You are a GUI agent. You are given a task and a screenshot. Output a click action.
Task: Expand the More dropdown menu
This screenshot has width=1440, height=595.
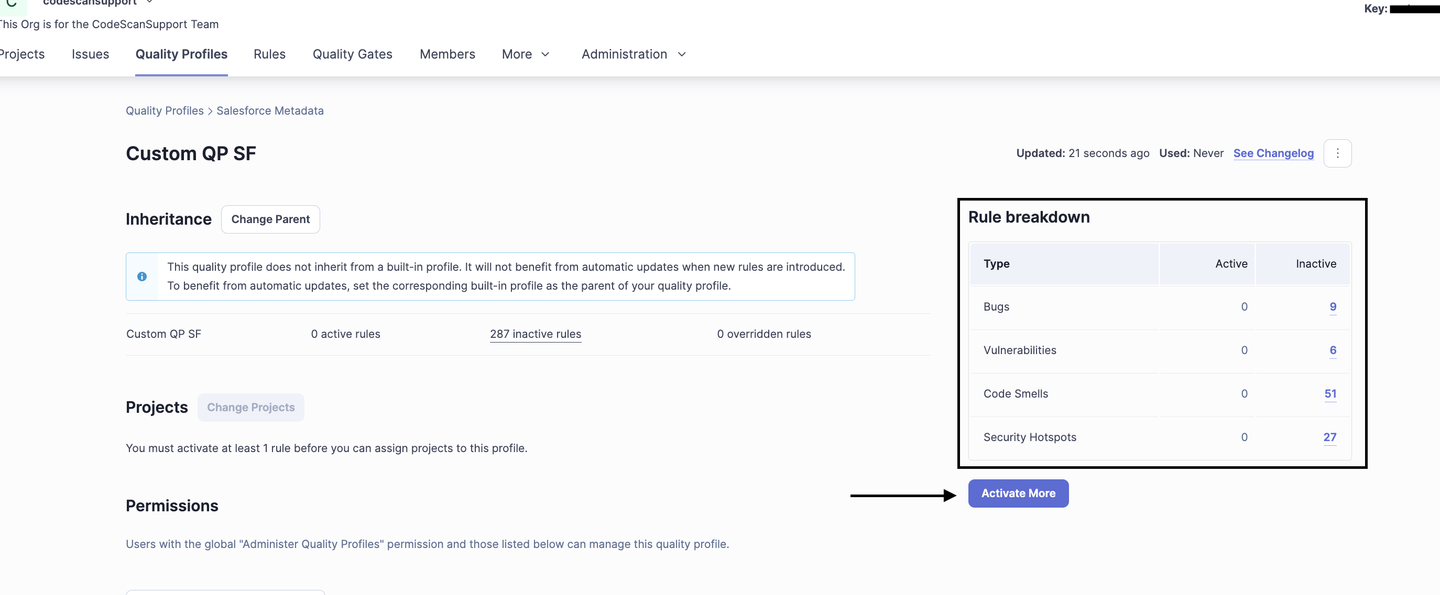coord(525,54)
